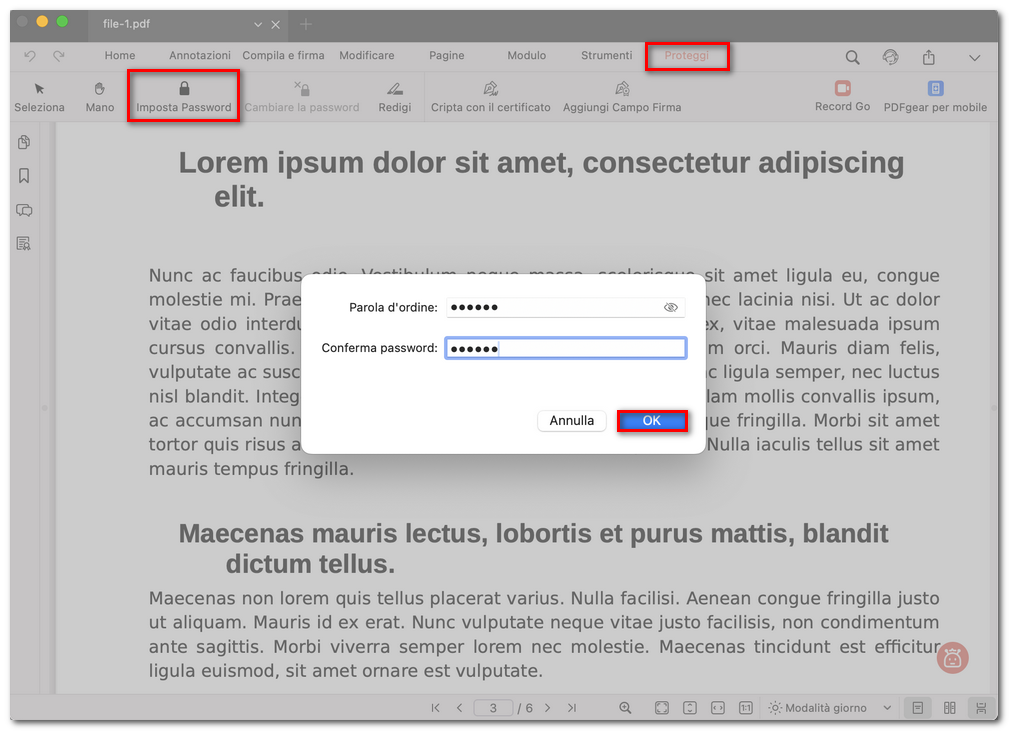
Task: Click Cripta con il certificato
Action: (490, 96)
